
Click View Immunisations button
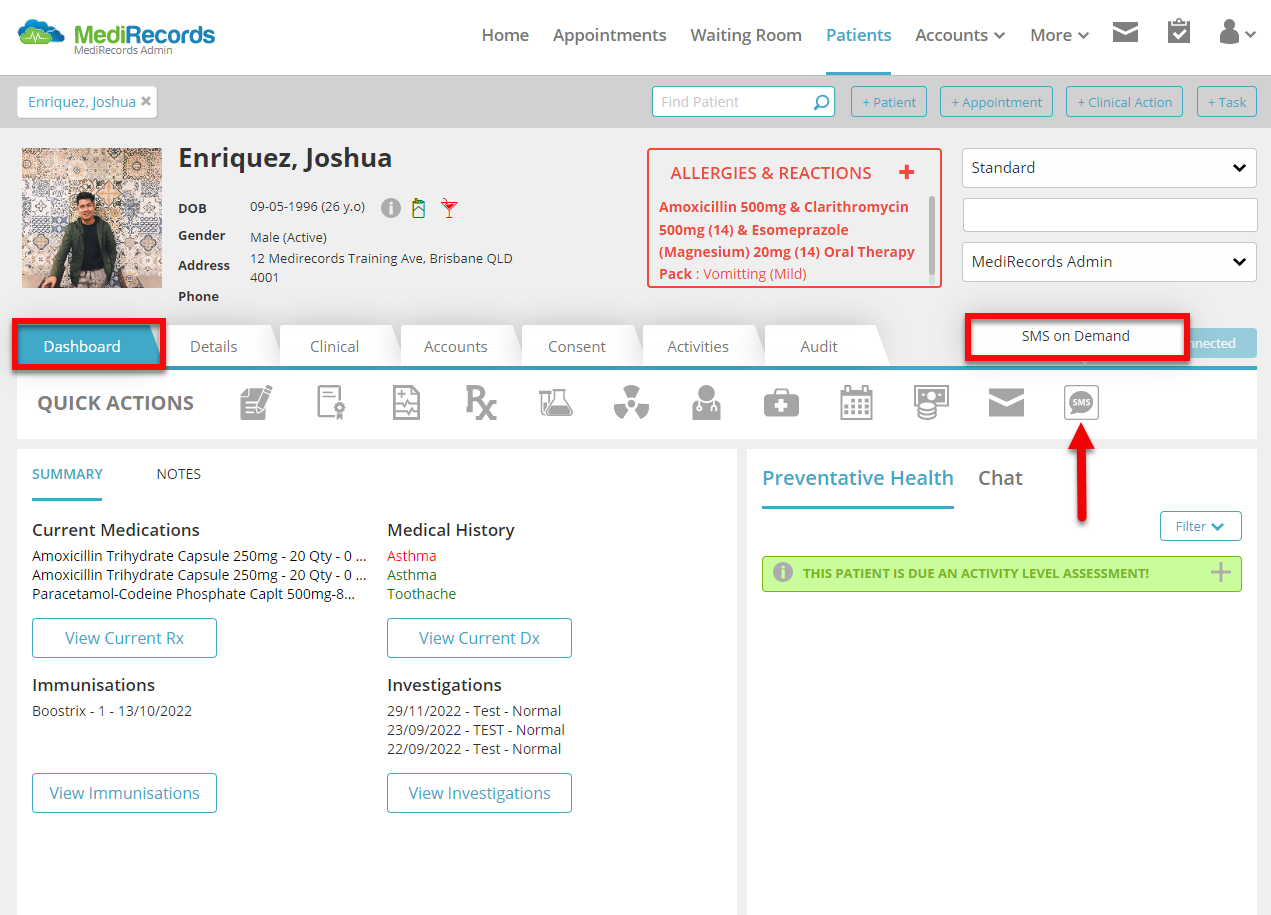coord(124,793)
